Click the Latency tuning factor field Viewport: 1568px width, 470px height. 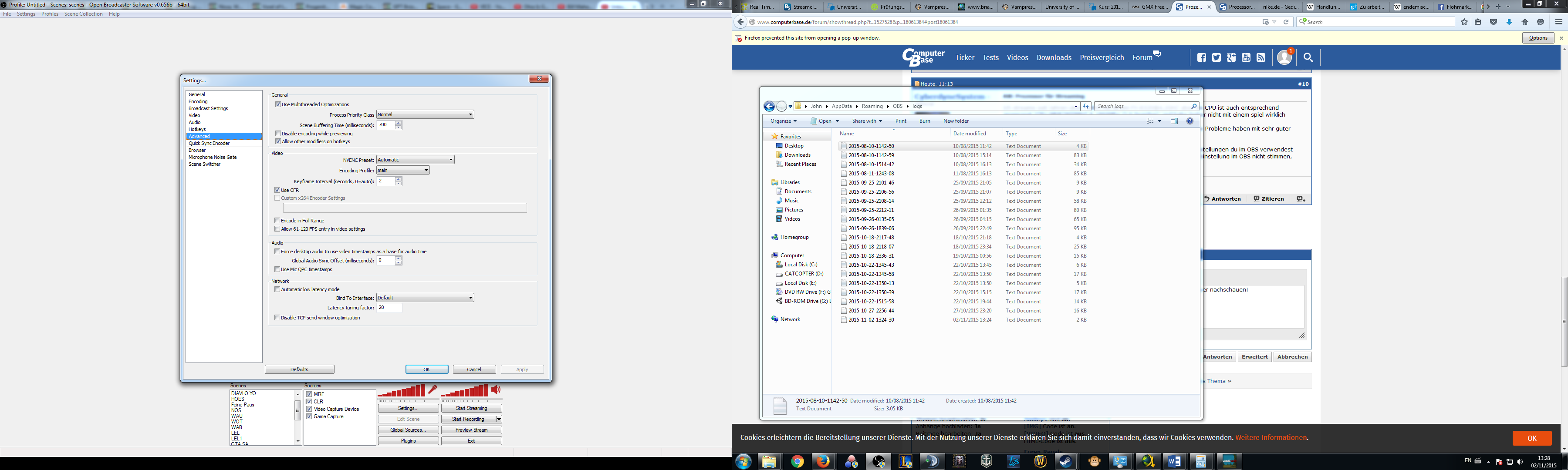(389, 308)
